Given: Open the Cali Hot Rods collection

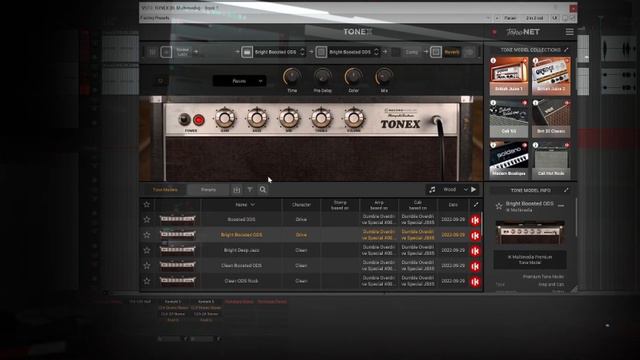Looking at the screenshot, I should coord(551,160).
